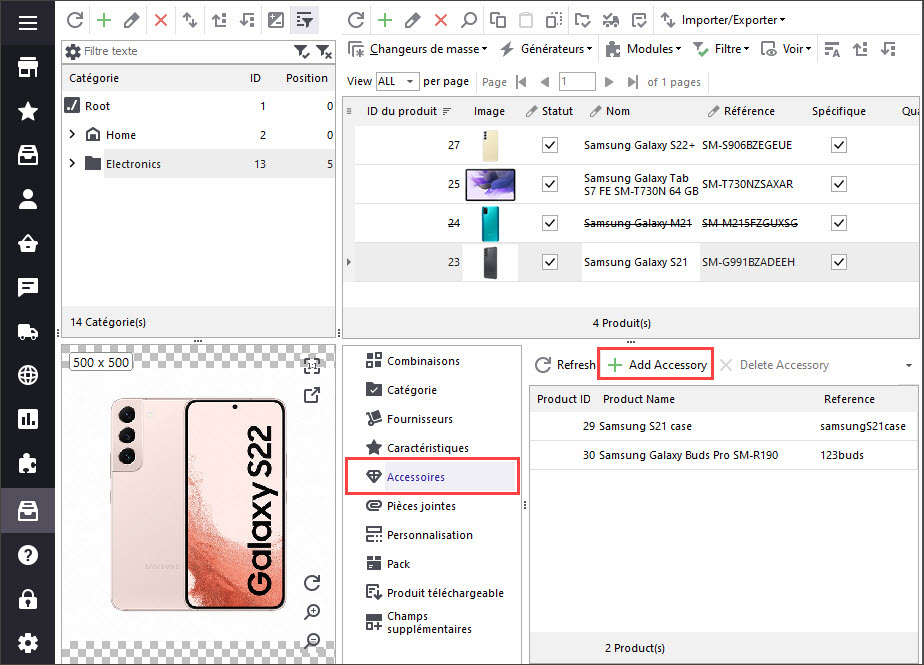Open Générateurs dropdown menu
Viewport: 924px width, 665px height.
[546, 49]
